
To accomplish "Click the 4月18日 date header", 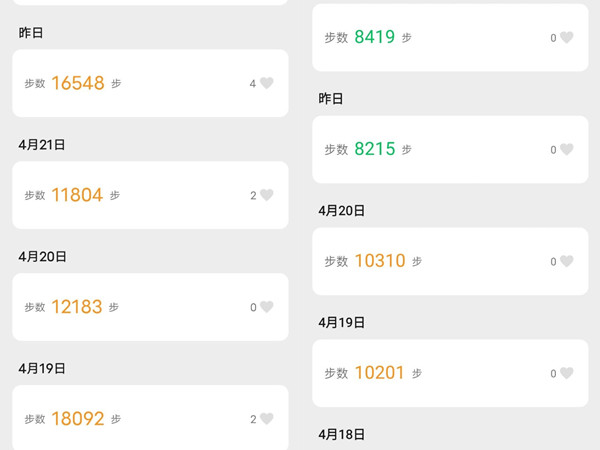I will 342,435.
